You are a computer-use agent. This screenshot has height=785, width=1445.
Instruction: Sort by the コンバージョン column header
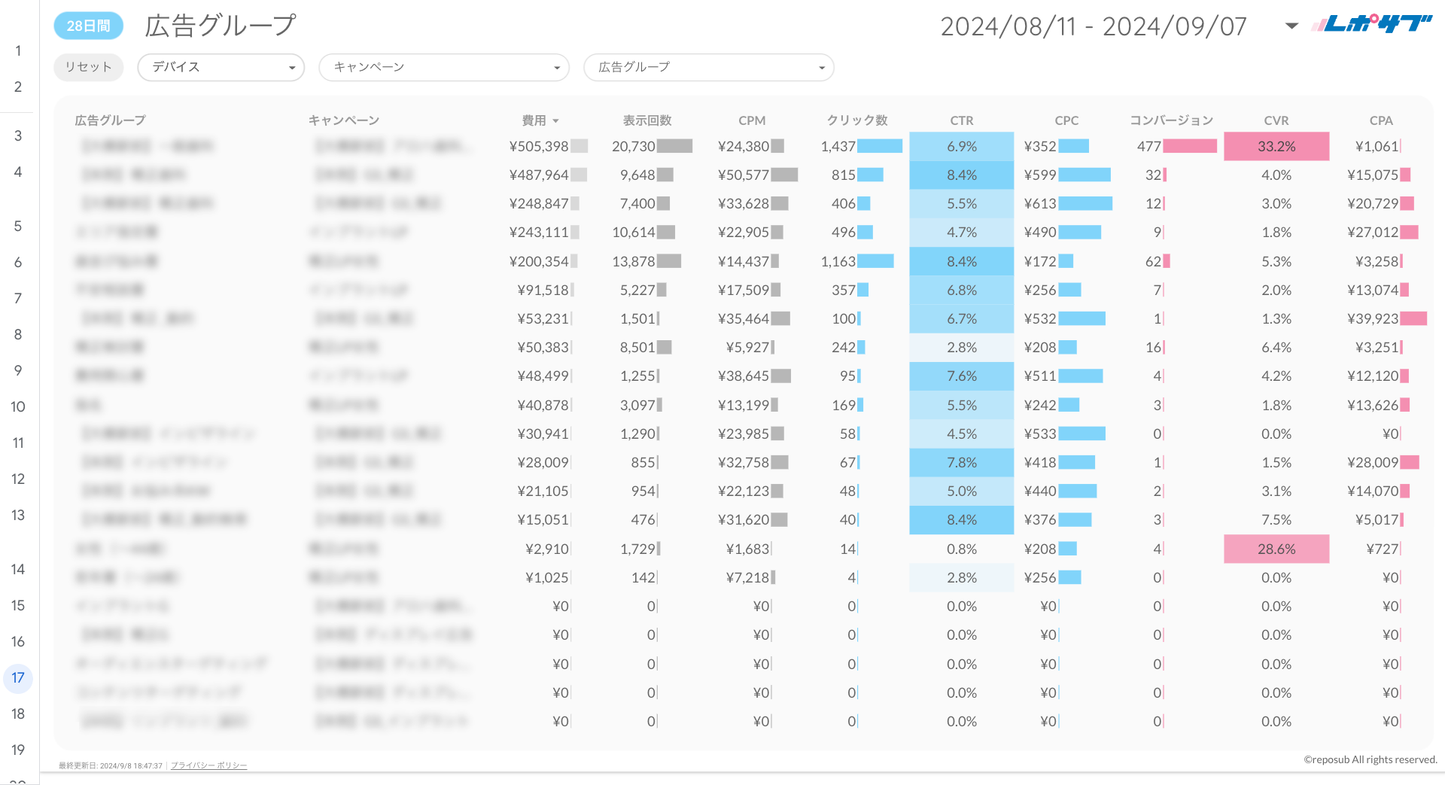(1170, 120)
